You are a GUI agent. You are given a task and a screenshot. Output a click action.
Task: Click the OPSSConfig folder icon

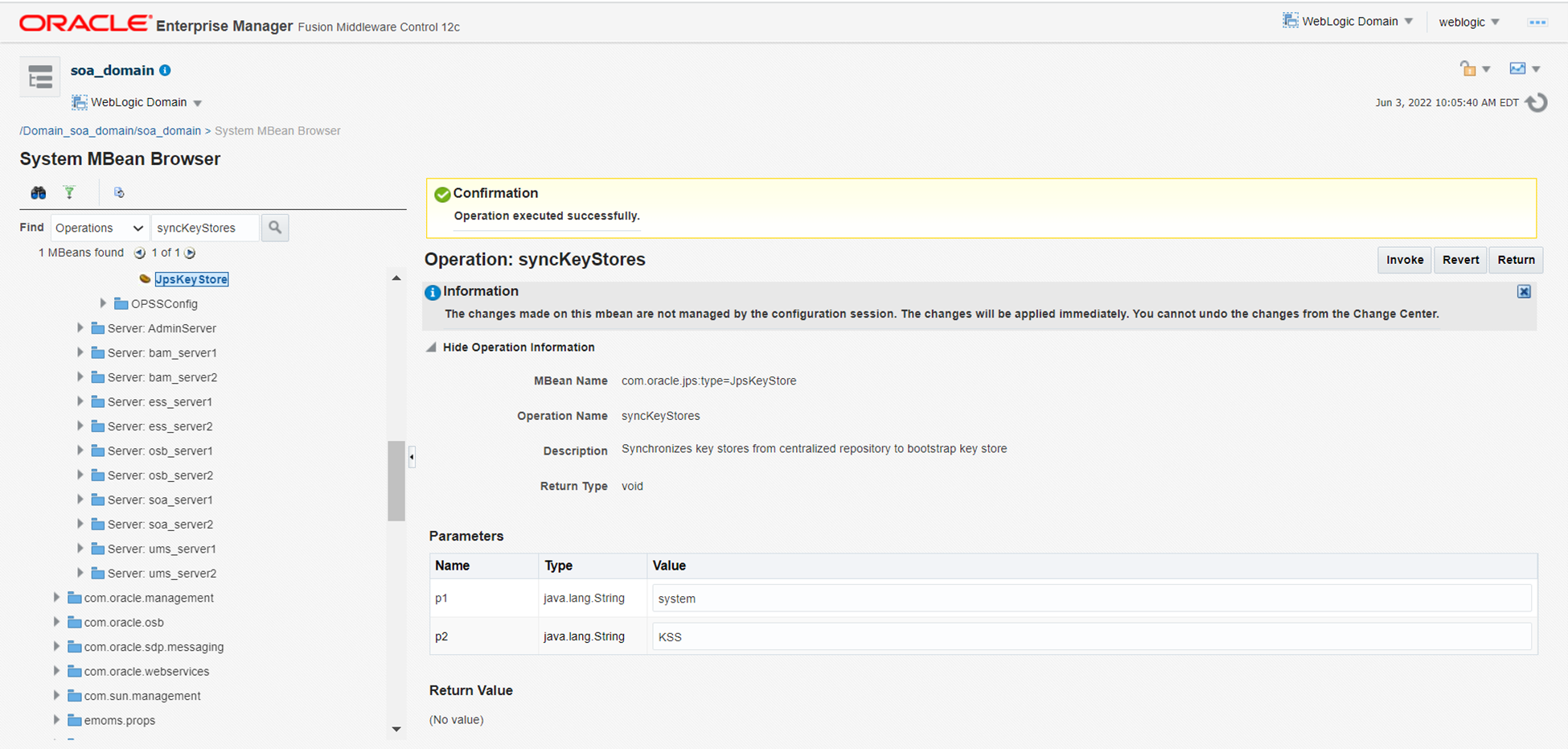point(121,303)
